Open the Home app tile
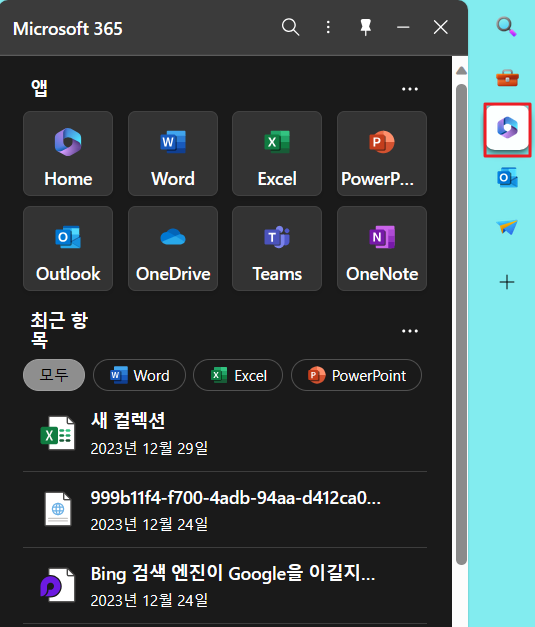The image size is (535, 627). pyautogui.click(x=68, y=154)
